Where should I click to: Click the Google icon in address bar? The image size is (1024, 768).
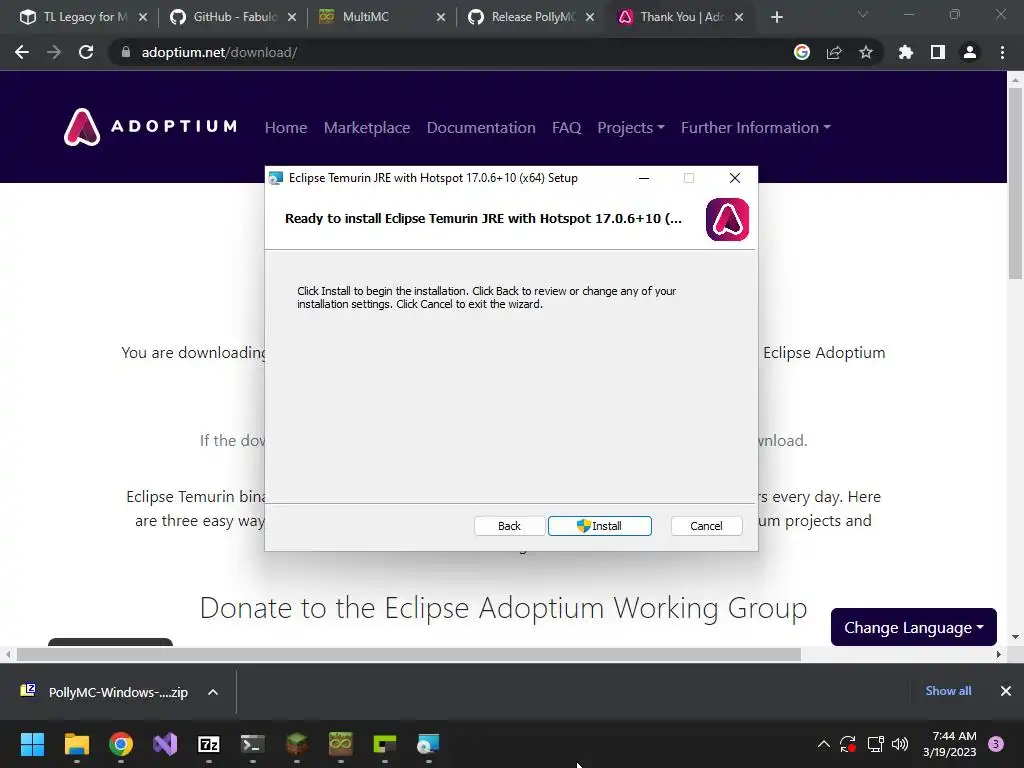[802, 52]
